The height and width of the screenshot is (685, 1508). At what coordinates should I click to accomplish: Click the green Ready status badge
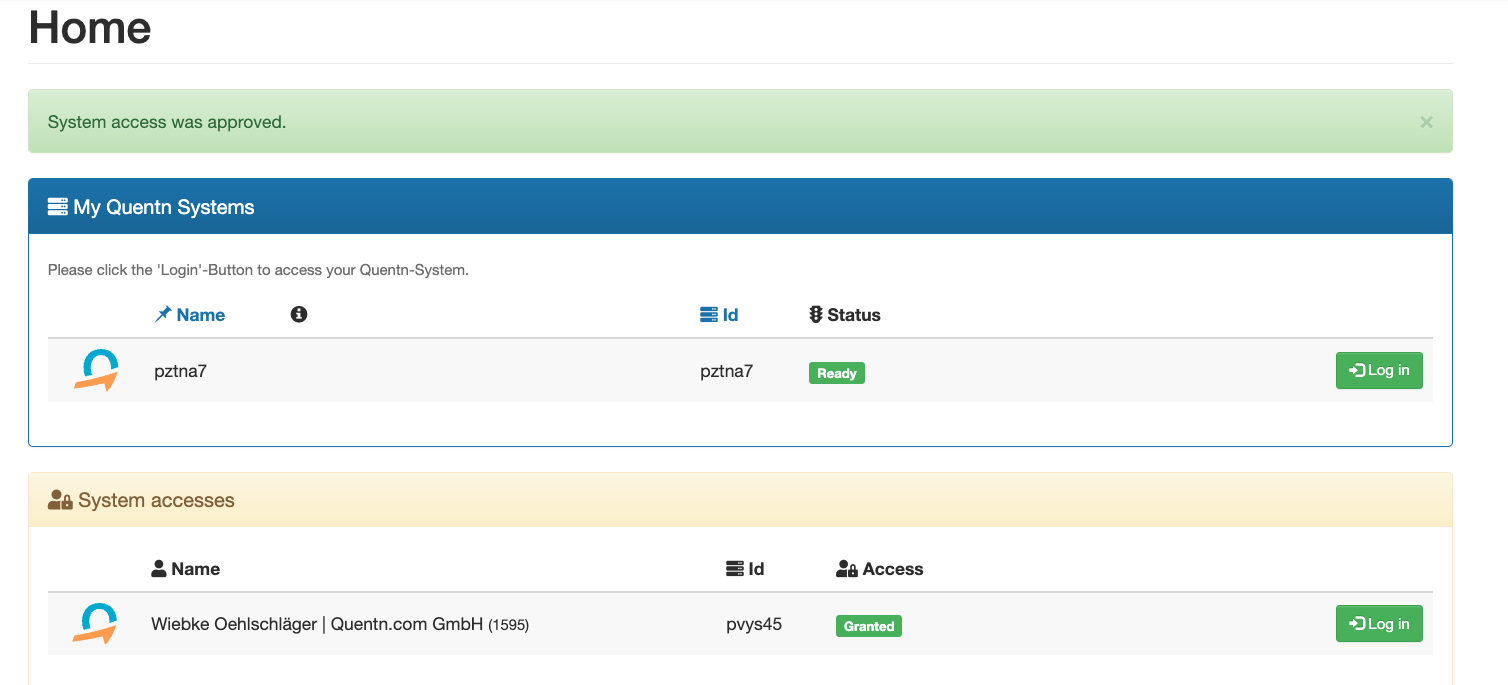click(837, 373)
